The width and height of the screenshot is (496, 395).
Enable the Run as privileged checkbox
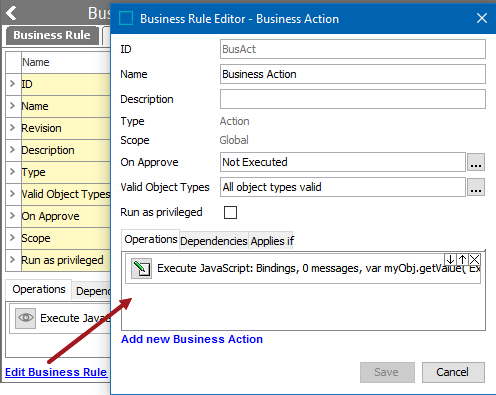(x=230, y=212)
